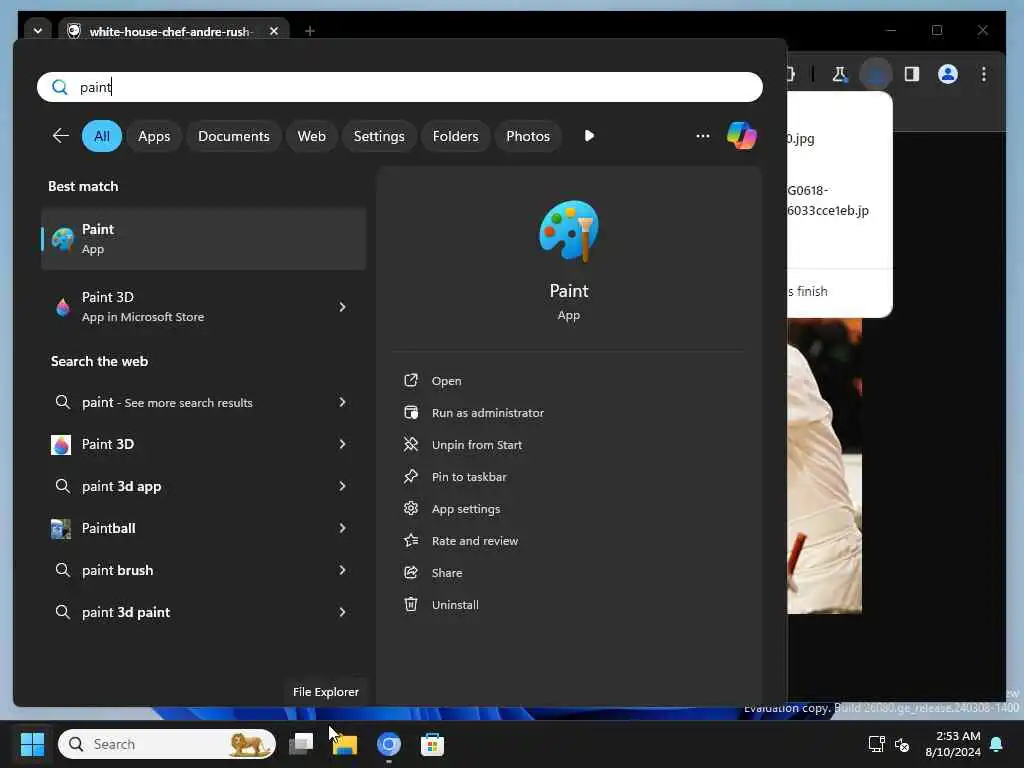The image size is (1024, 768).
Task: Click the network display icon in tray
Action: (876, 744)
